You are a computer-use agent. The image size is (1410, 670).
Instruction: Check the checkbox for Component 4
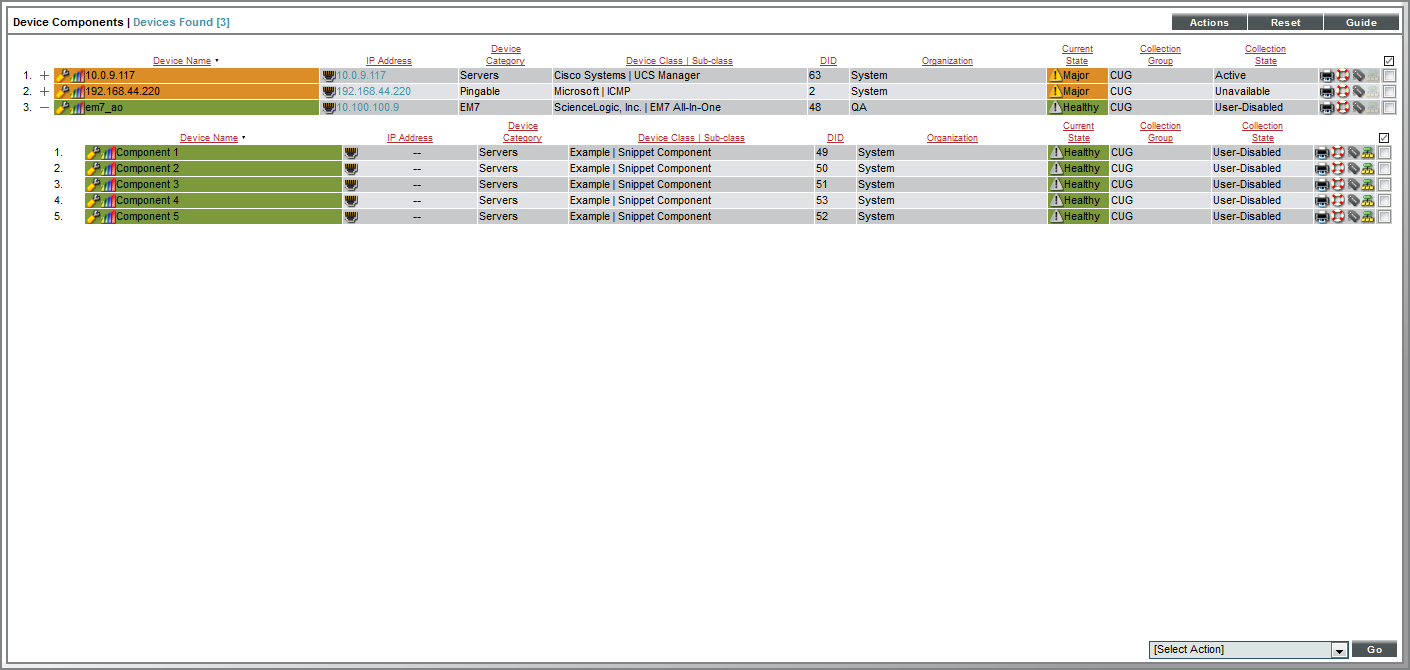click(1384, 201)
